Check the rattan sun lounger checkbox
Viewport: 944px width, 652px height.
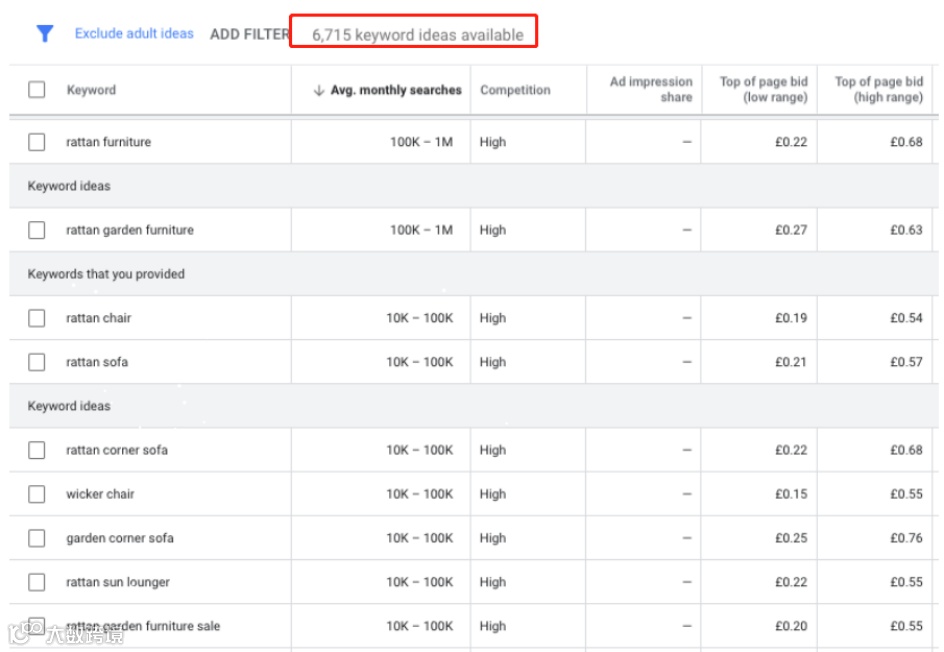pos(37,582)
